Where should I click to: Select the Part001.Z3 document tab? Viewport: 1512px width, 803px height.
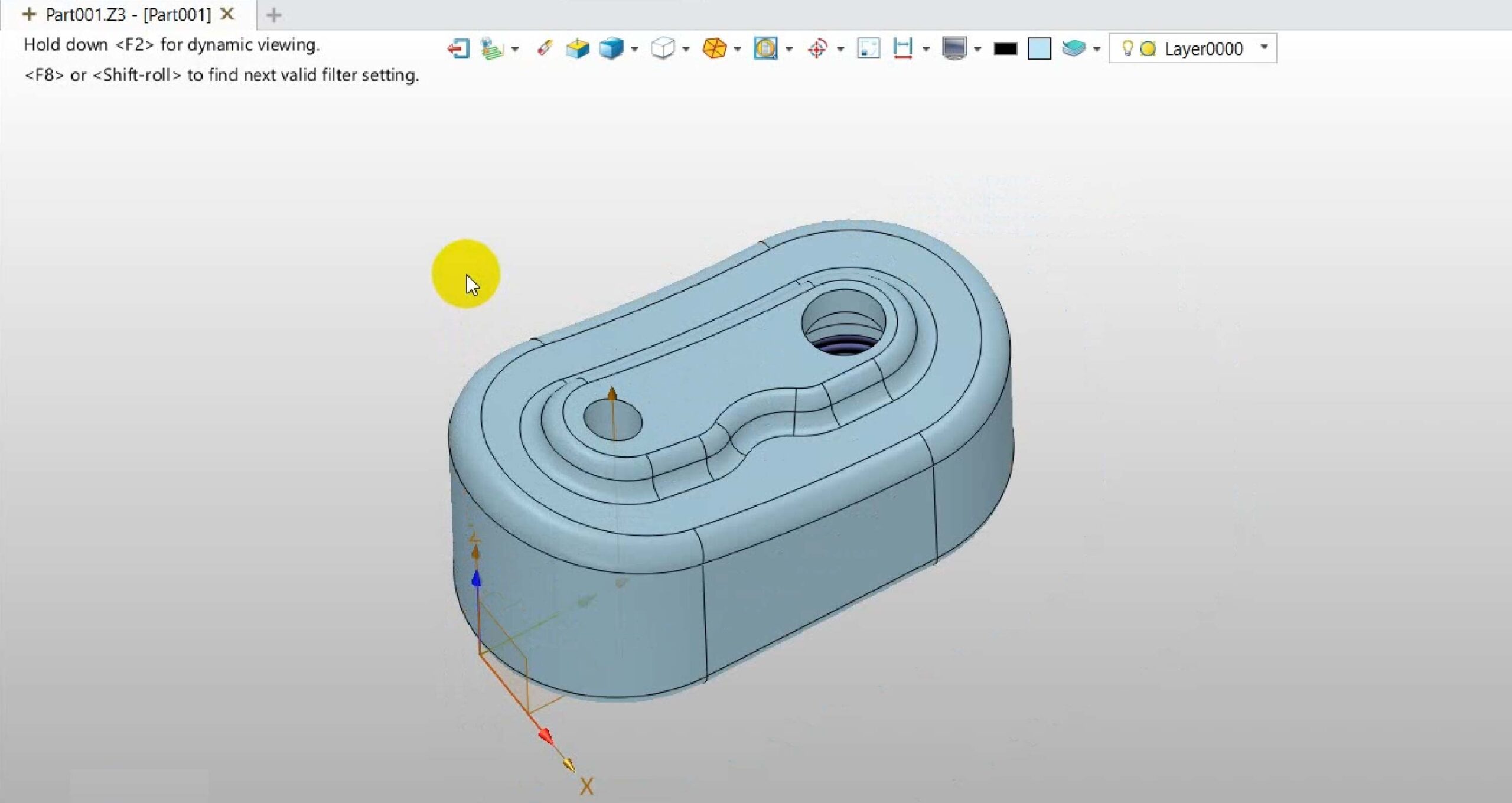pos(128,15)
